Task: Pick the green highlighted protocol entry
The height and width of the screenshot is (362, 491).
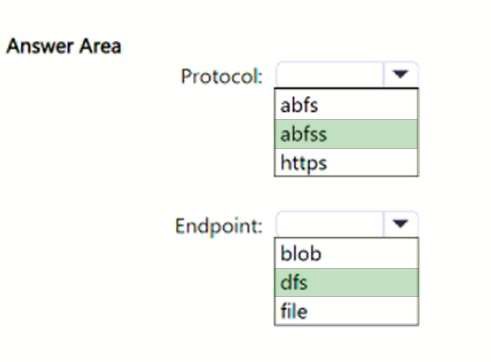Action: point(346,134)
